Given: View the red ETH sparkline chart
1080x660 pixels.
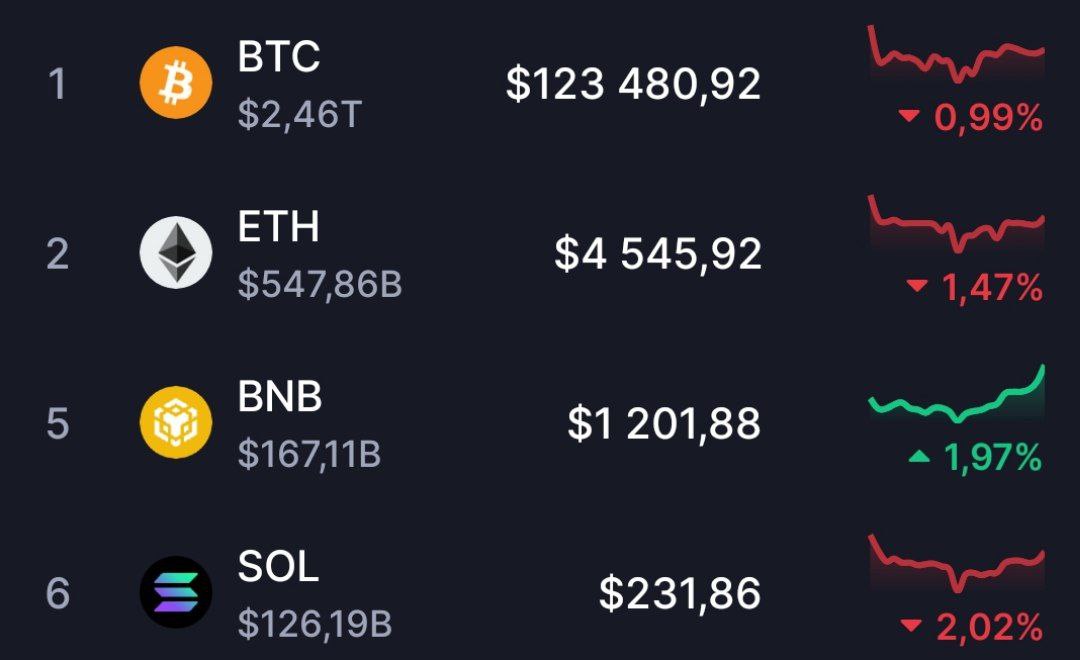Looking at the screenshot, I should (956, 225).
